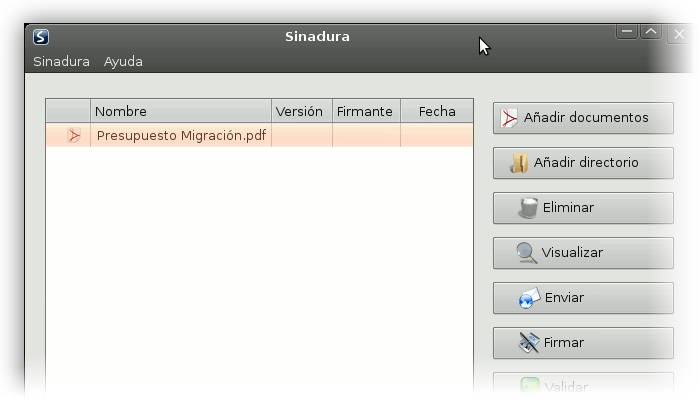
Task: Click the Firmante column header
Action: [x=365, y=111]
